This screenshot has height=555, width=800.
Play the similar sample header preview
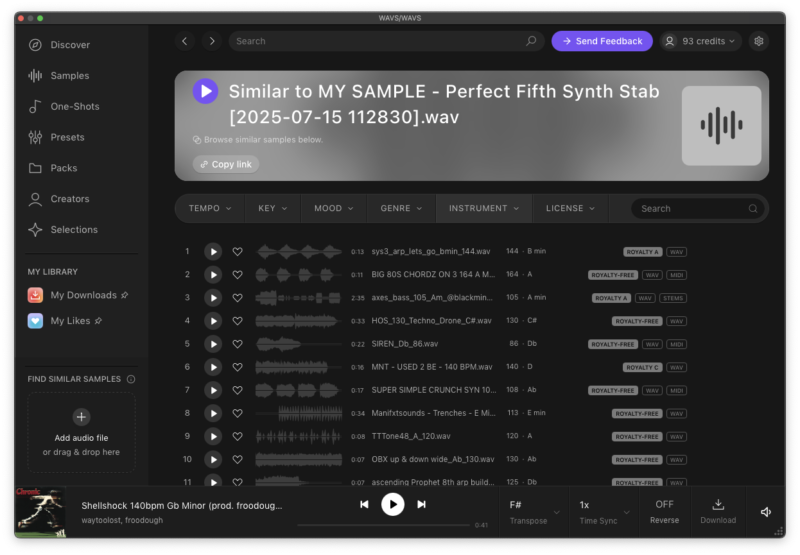click(205, 91)
